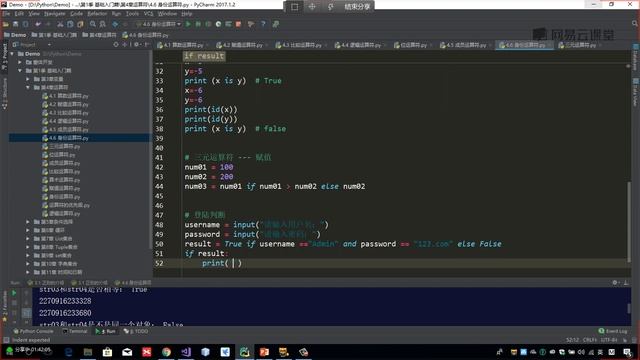Click the Structure tab on the left edge
Viewport: 640px width, 360px height.
[x=4, y=94]
